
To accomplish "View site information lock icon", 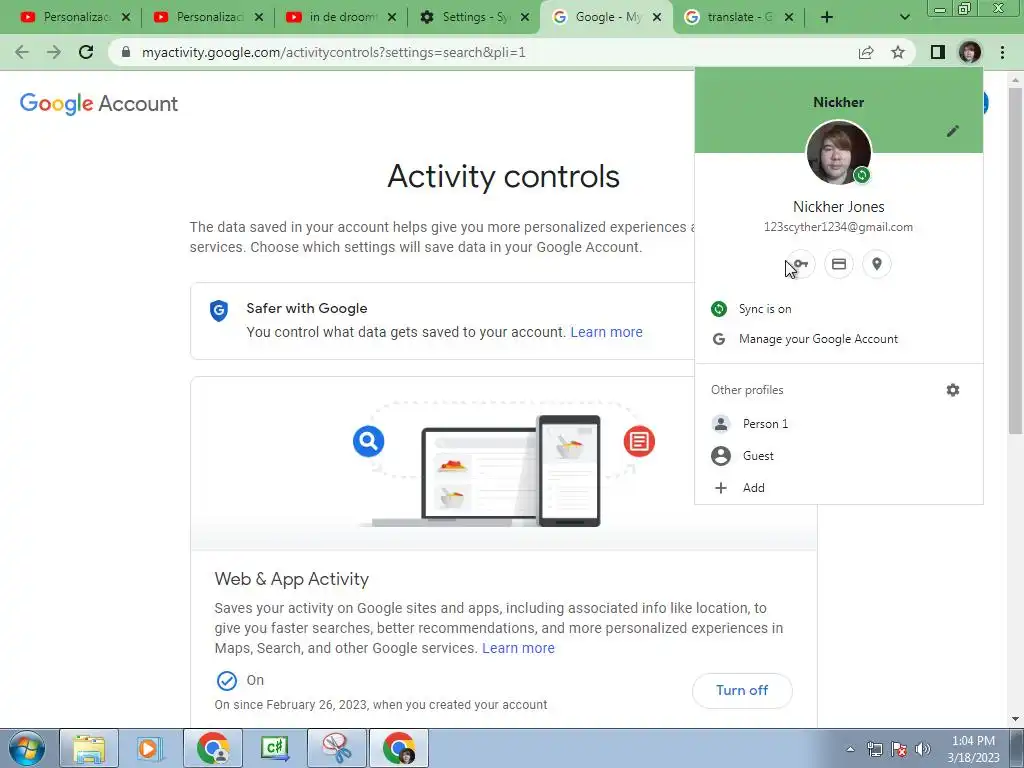I will [126, 52].
